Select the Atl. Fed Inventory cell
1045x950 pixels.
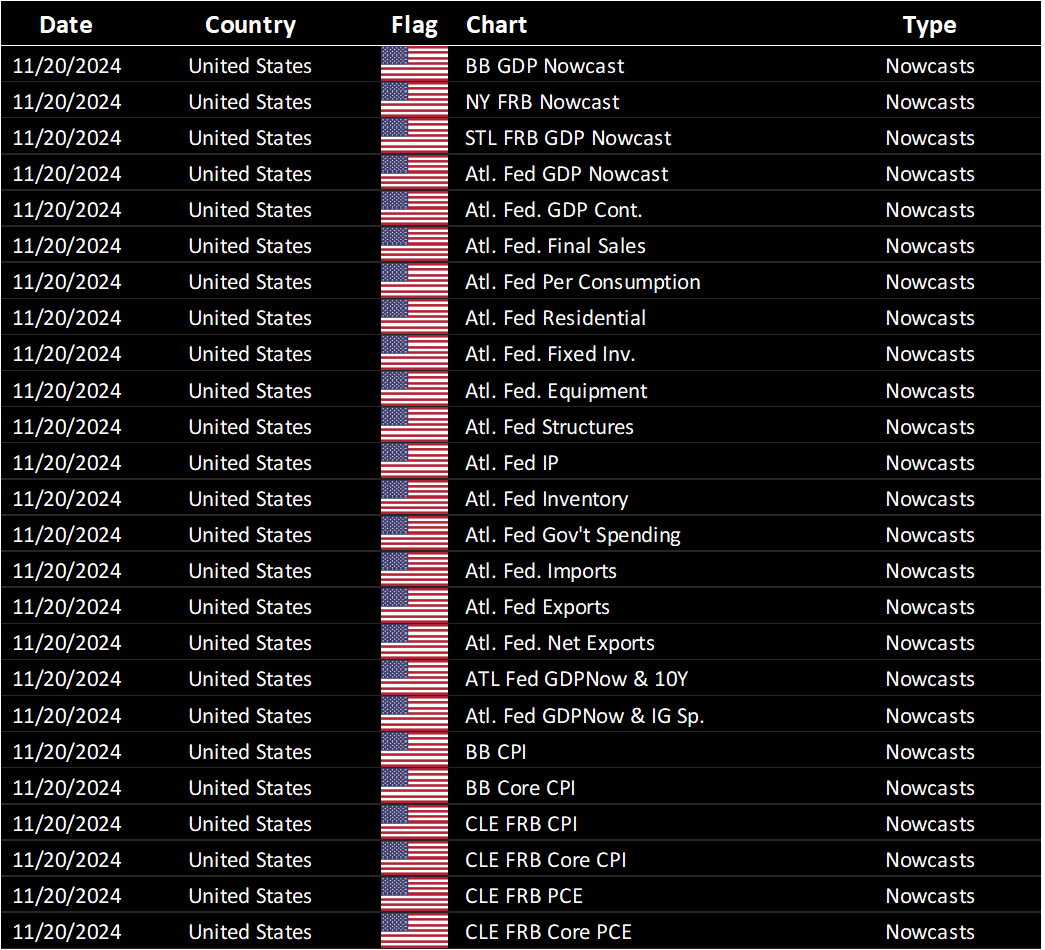coord(546,499)
